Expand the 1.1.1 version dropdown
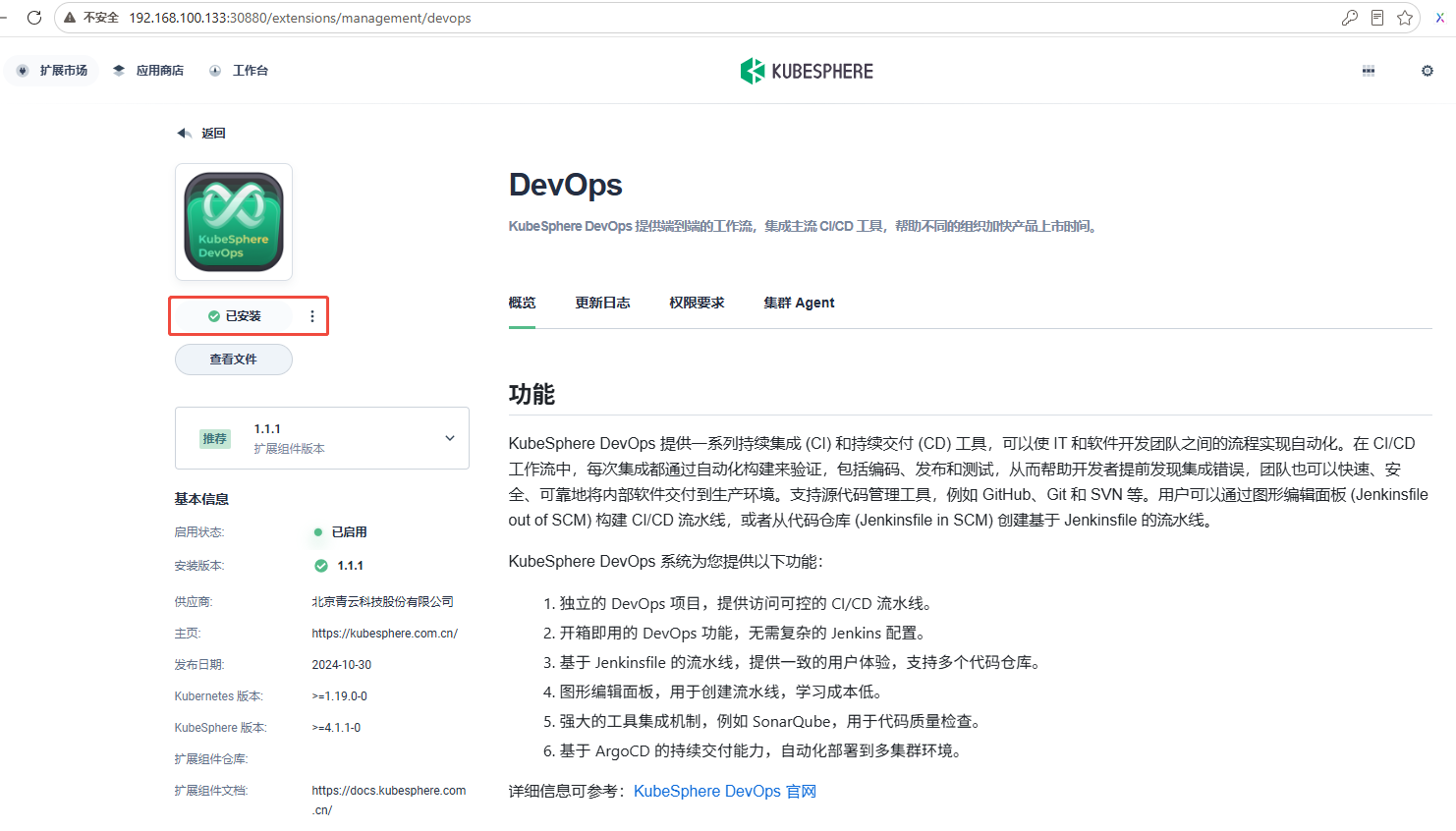 [x=322, y=438]
